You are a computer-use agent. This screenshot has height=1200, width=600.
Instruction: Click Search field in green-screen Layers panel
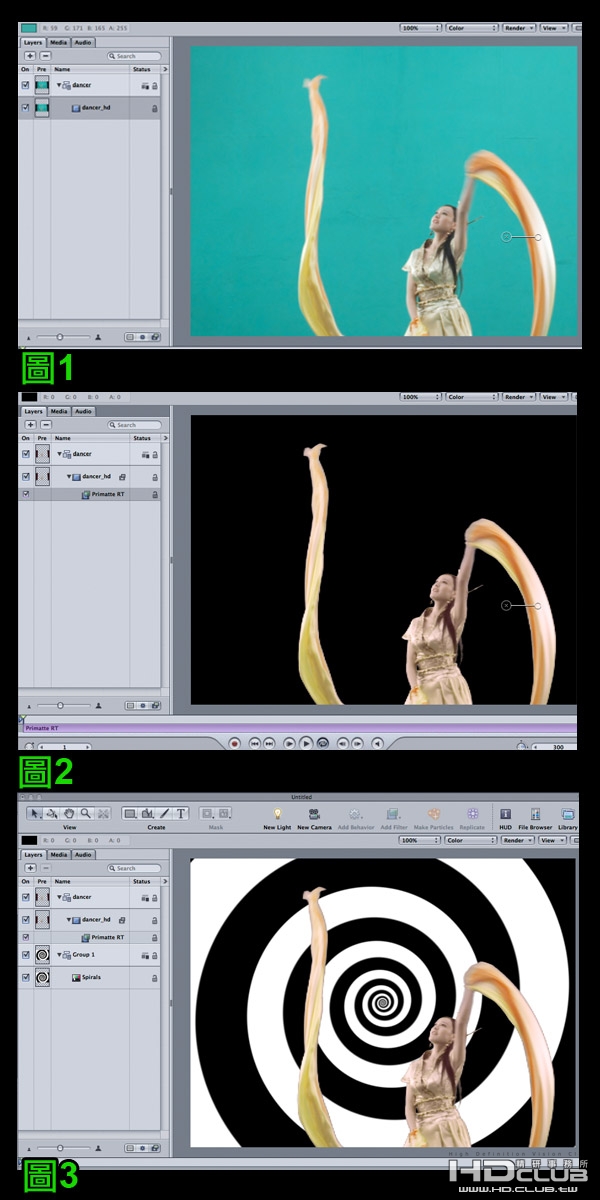(135, 57)
